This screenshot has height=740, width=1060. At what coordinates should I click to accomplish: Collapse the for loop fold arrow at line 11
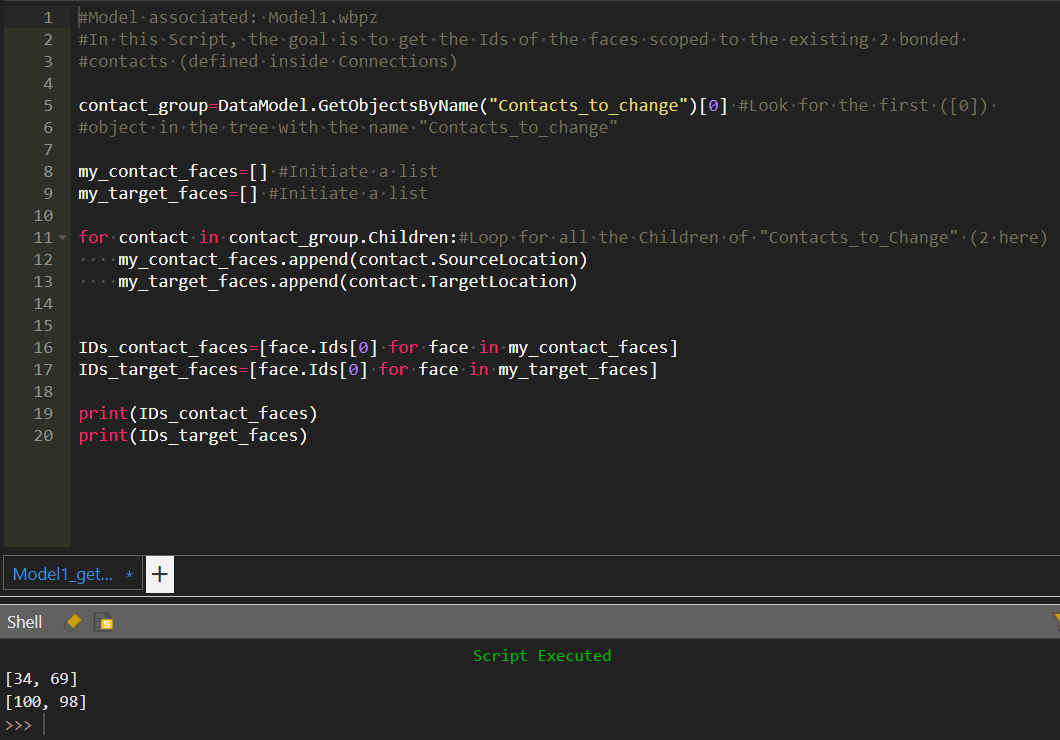(x=63, y=238)
